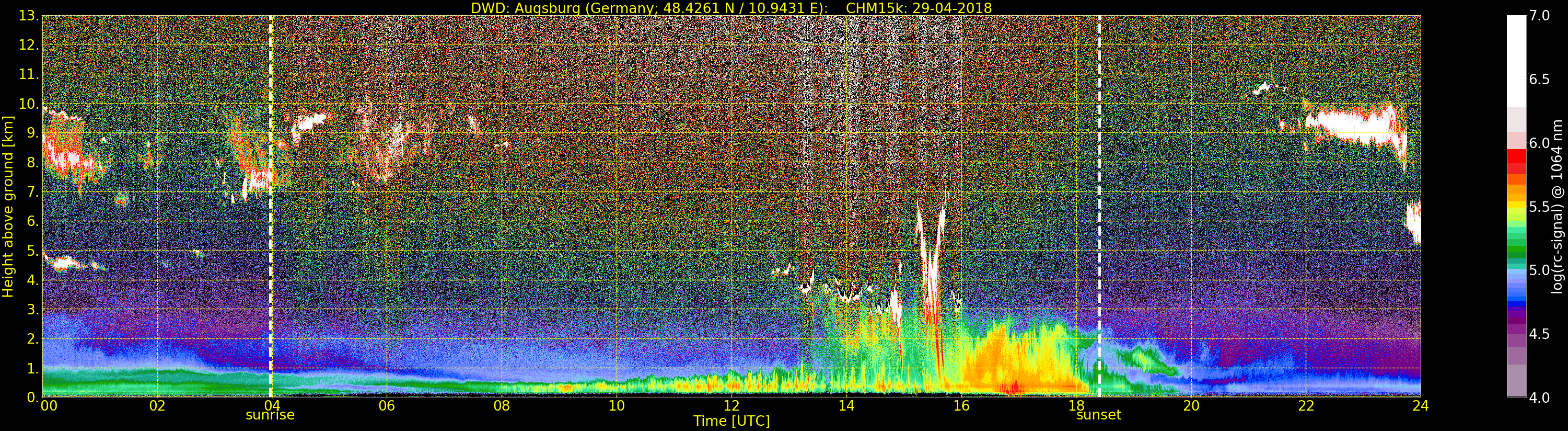
Task: Click the height-axis tick label "5."
Action: click(x=33, y=251)
